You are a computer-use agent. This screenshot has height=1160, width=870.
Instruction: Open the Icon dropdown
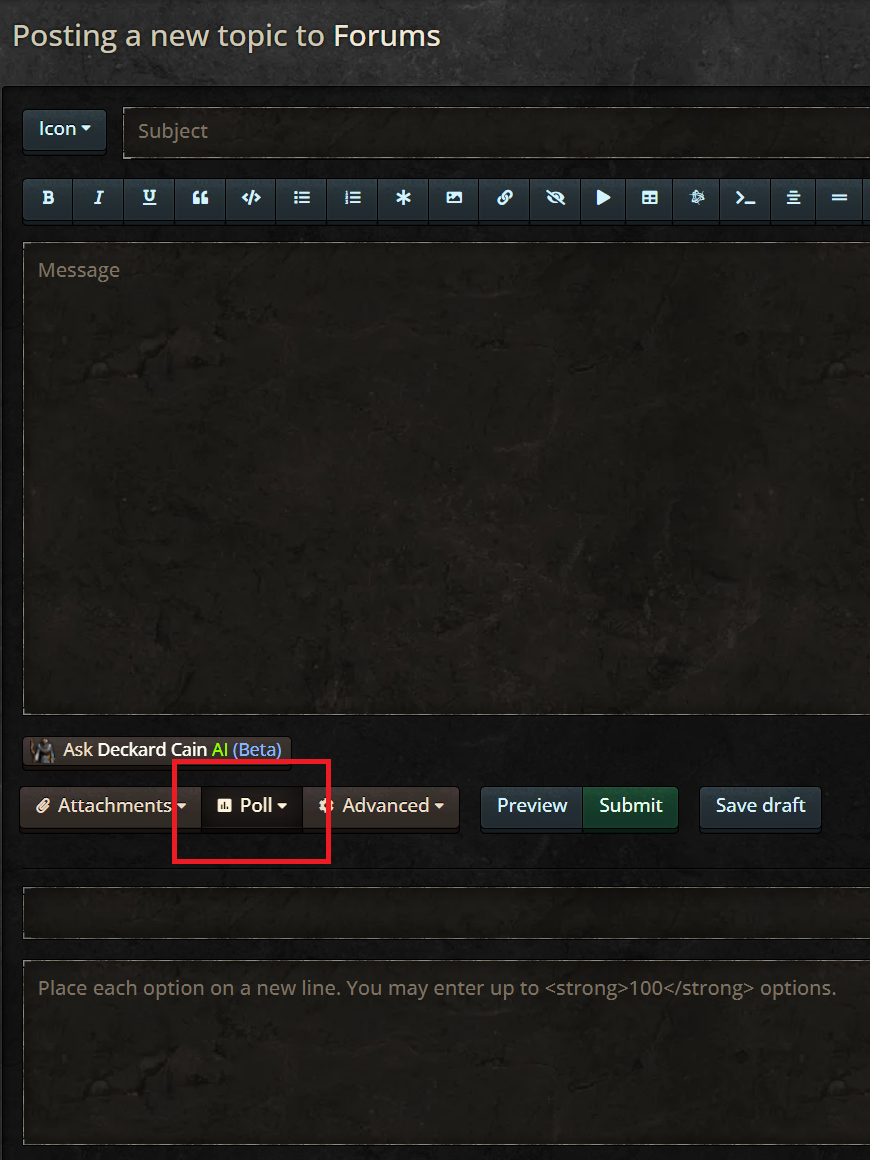(x=64, y=129)
